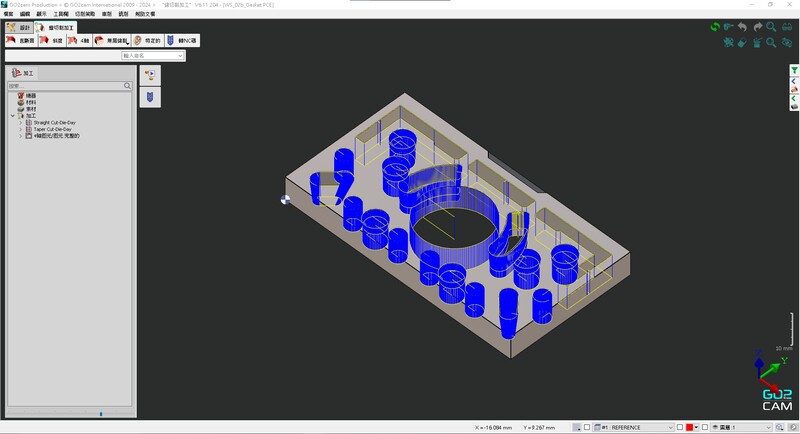
Task: Click the magnifier search icon in tree panel
Action: click(x=128, y=86)
